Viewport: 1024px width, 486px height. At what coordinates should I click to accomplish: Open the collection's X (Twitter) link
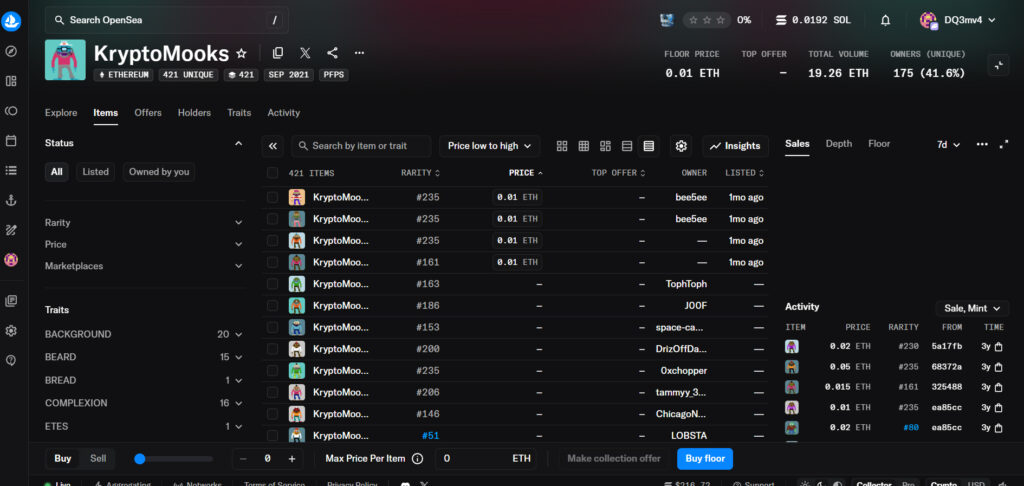[x=305, y=53]
